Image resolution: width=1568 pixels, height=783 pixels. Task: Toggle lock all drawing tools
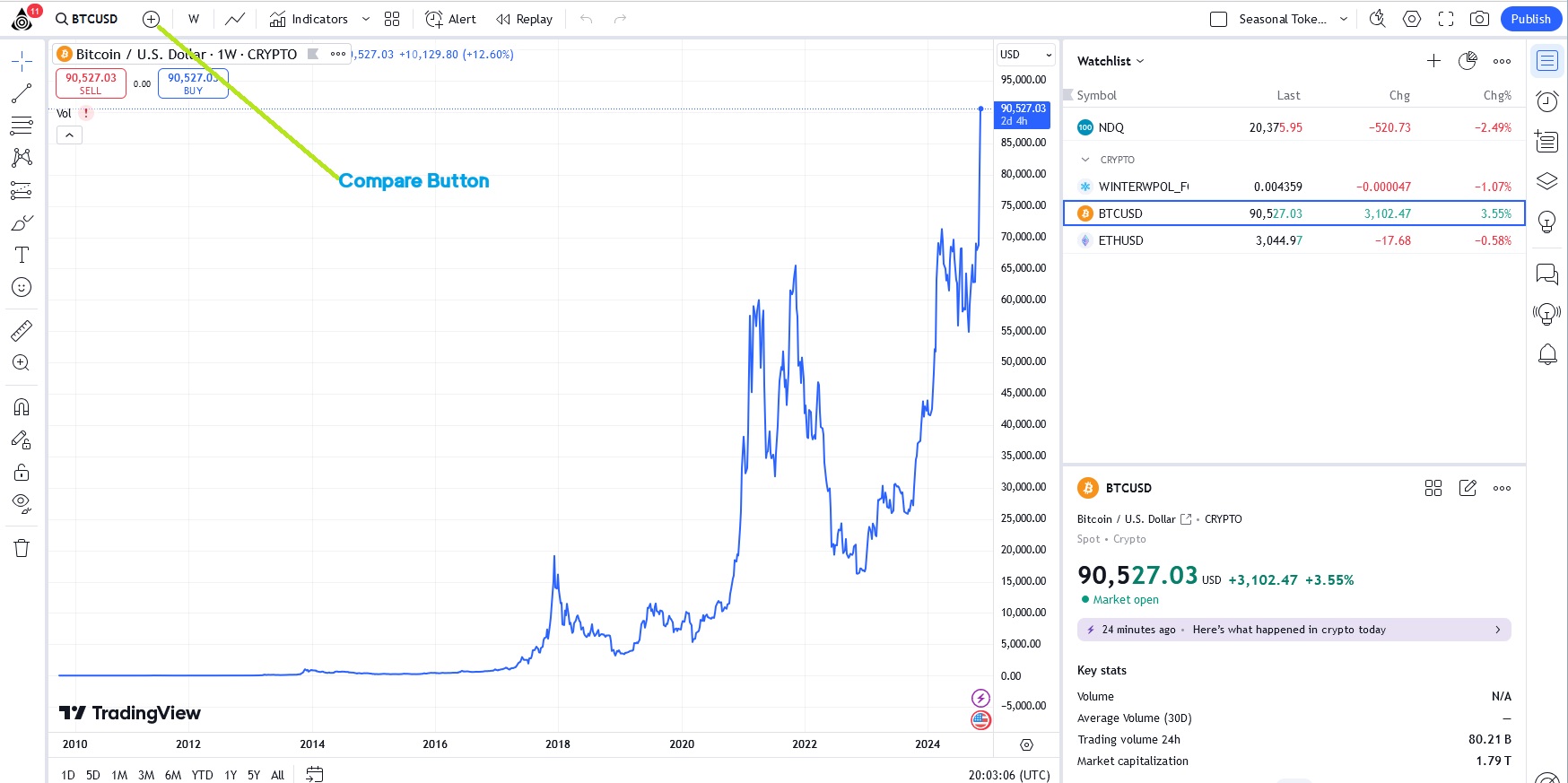click(22, 472)
